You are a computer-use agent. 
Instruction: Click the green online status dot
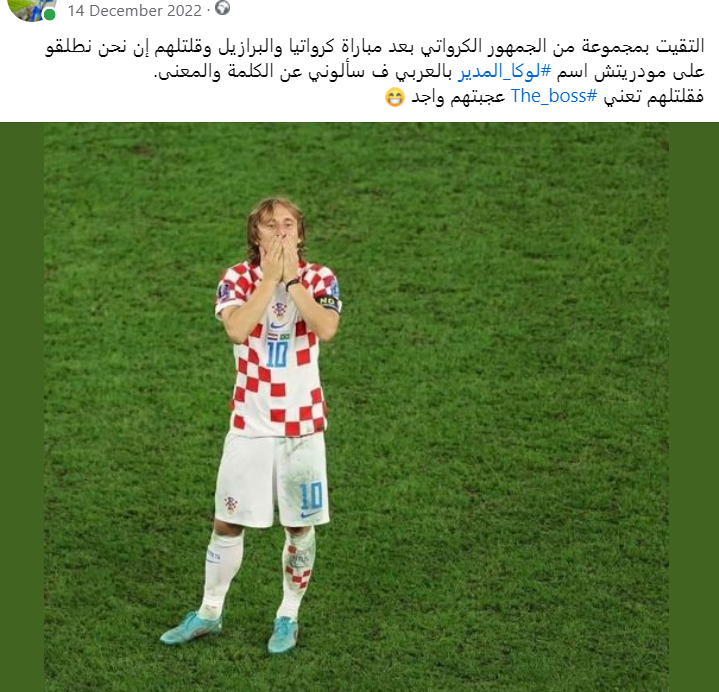pos(50,15)
